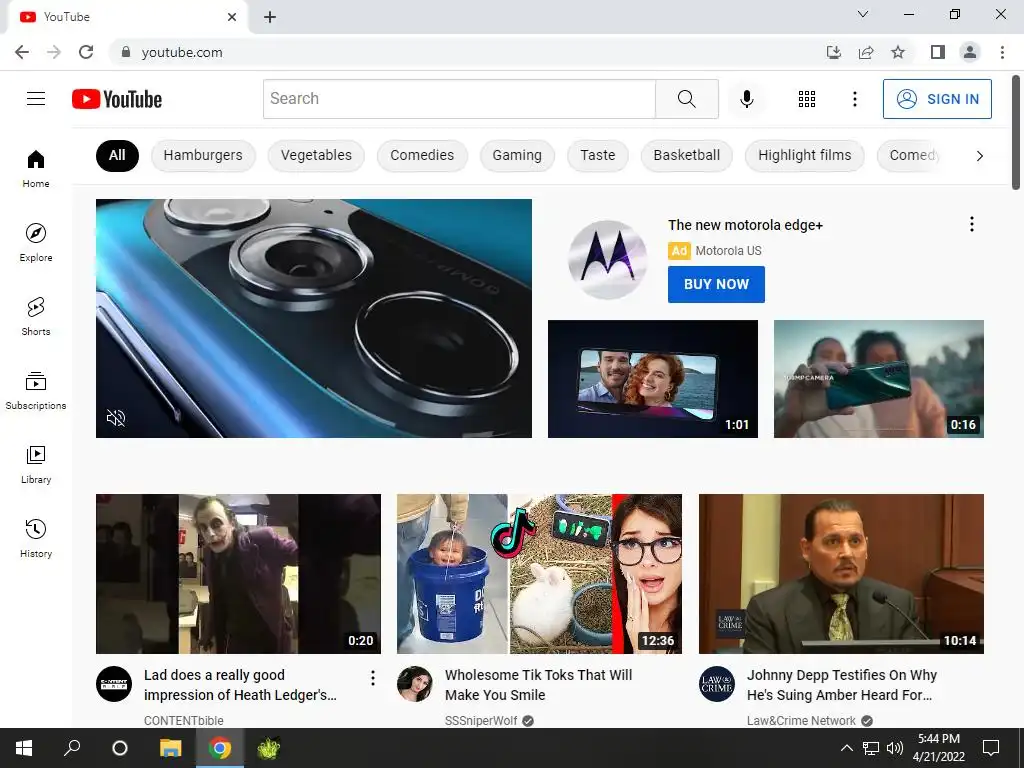Open Motorola ad options menu
The width and height of the screenshot is (1024, 768).
972,225
